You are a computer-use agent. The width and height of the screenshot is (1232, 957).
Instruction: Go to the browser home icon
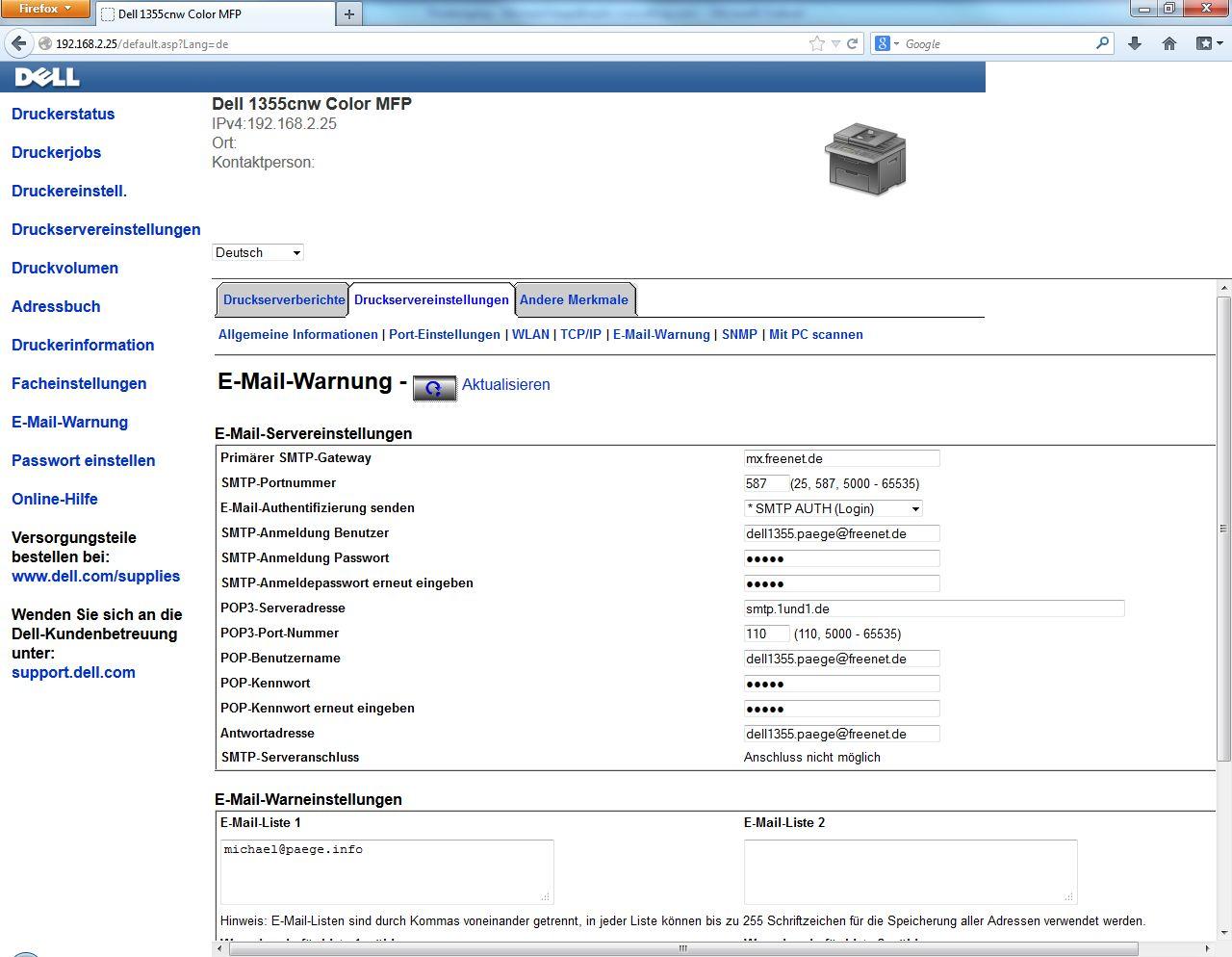1169,43
